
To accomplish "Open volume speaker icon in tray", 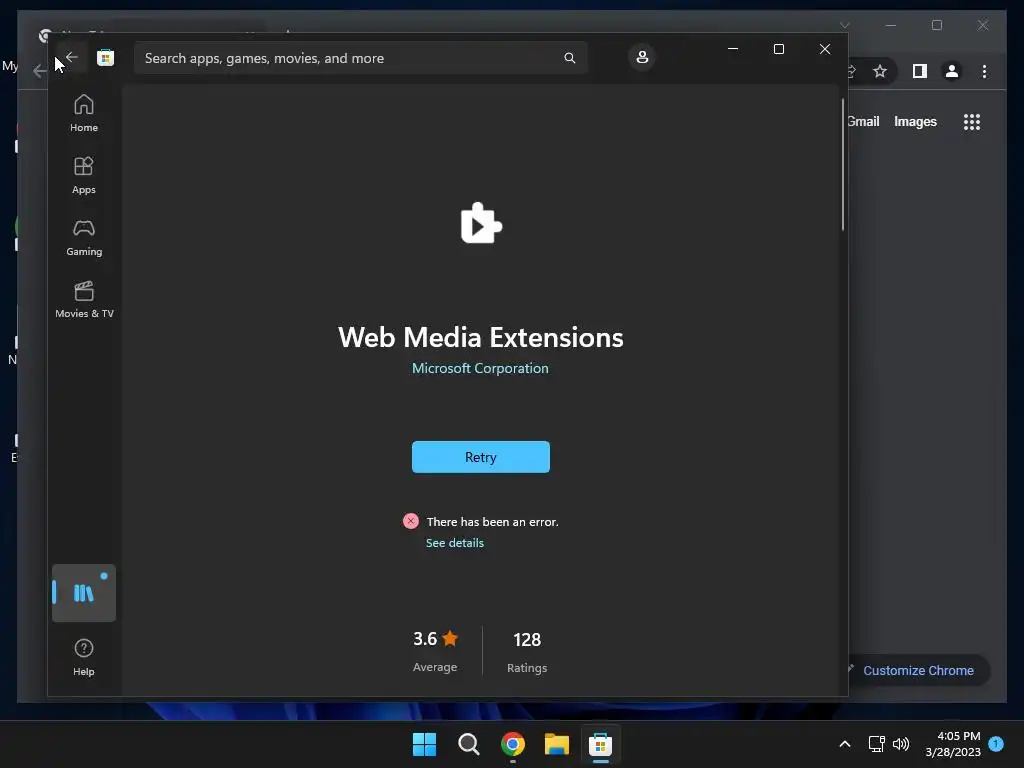I will point(901,744).
